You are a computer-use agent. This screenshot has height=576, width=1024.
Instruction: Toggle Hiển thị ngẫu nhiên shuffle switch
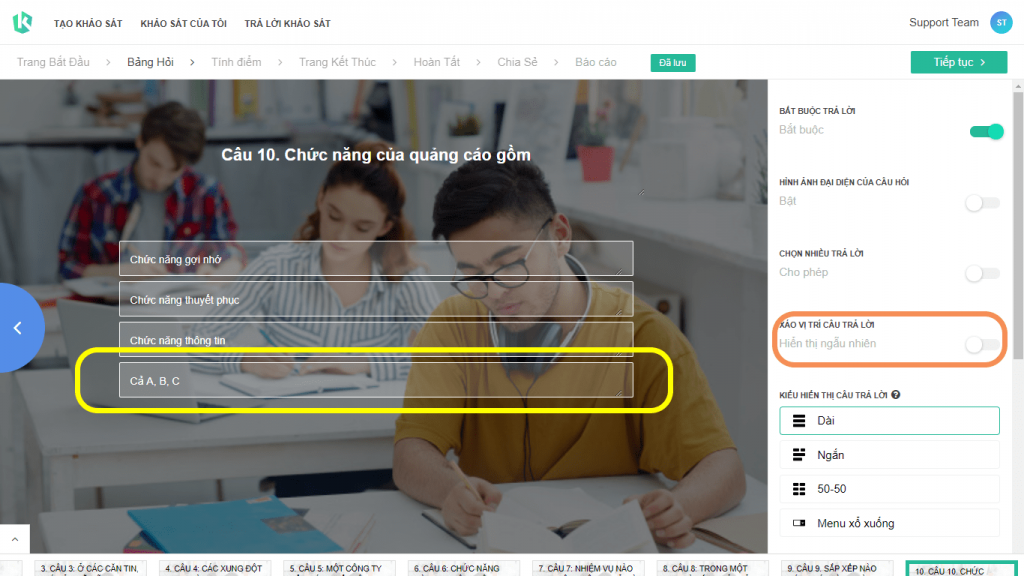pyautogui.click(x=982, y=344)
